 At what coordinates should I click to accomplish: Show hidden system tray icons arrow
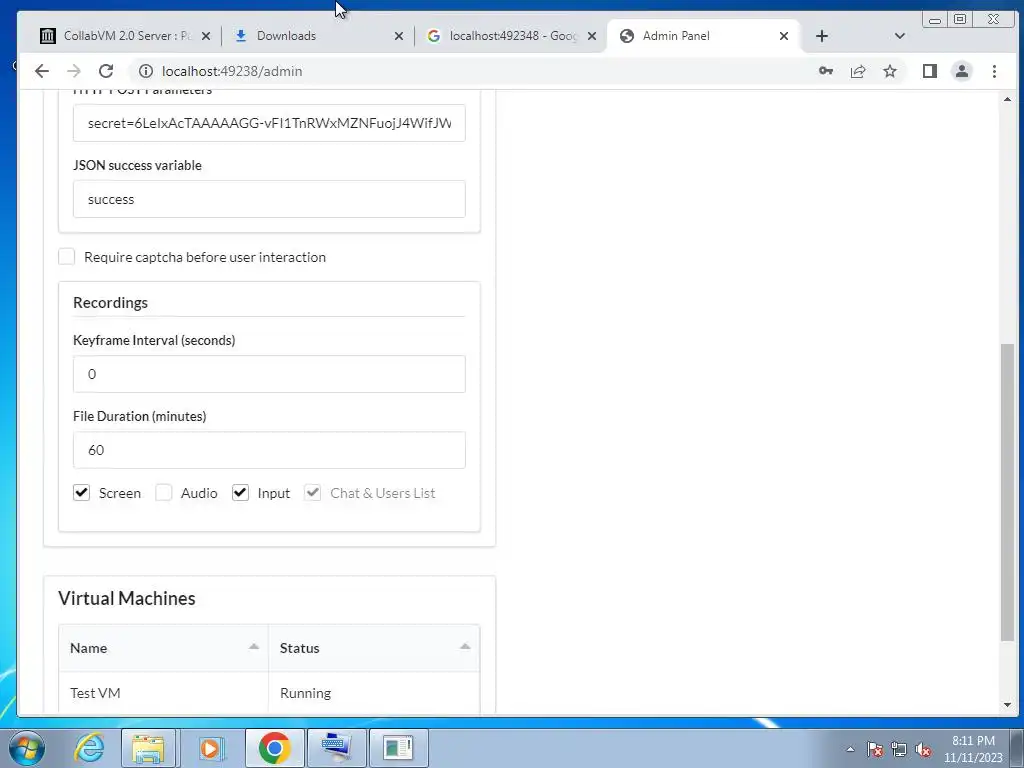pos(850,749)
